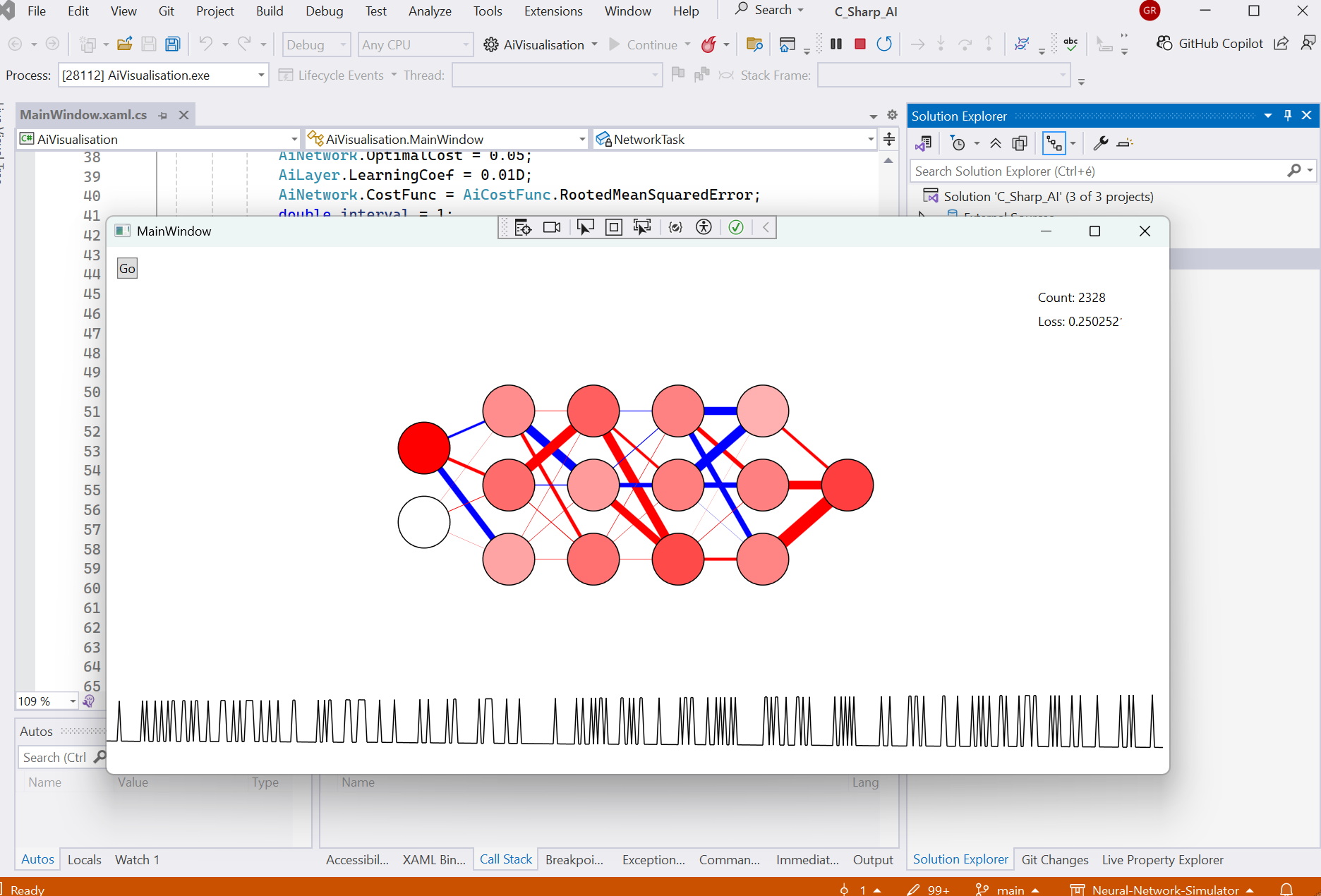
Task: Open Solution Explorer properties wrench icon
Action: (1100, 144)
